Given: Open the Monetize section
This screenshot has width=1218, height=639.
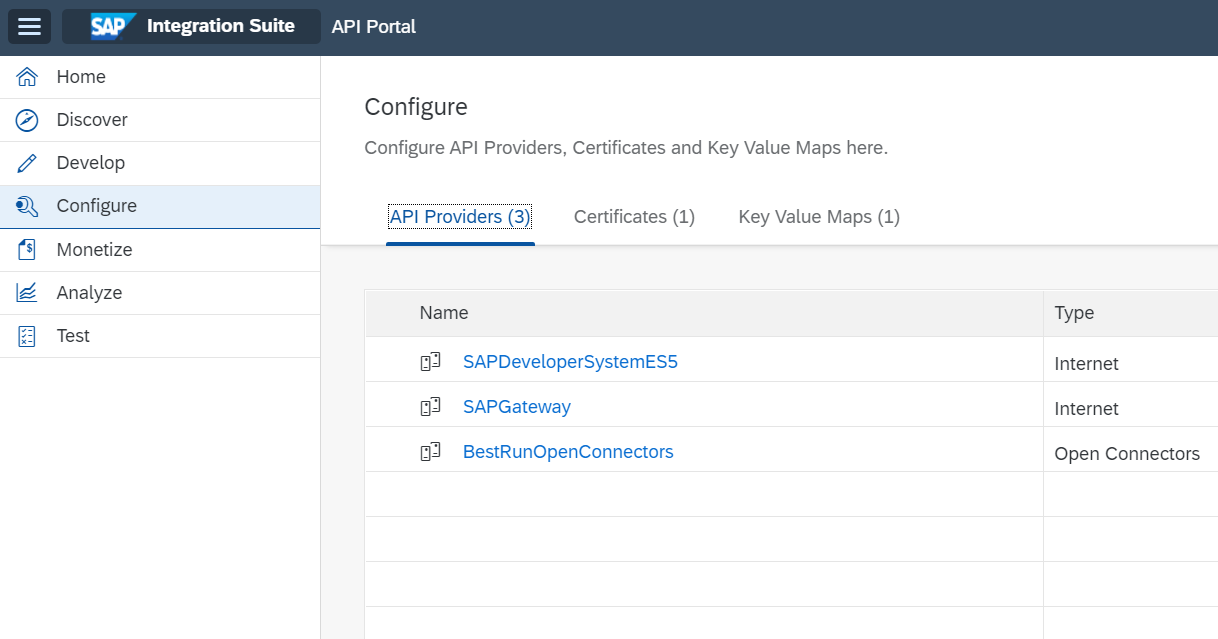Looking at the screenshot, I should [160, 250].
